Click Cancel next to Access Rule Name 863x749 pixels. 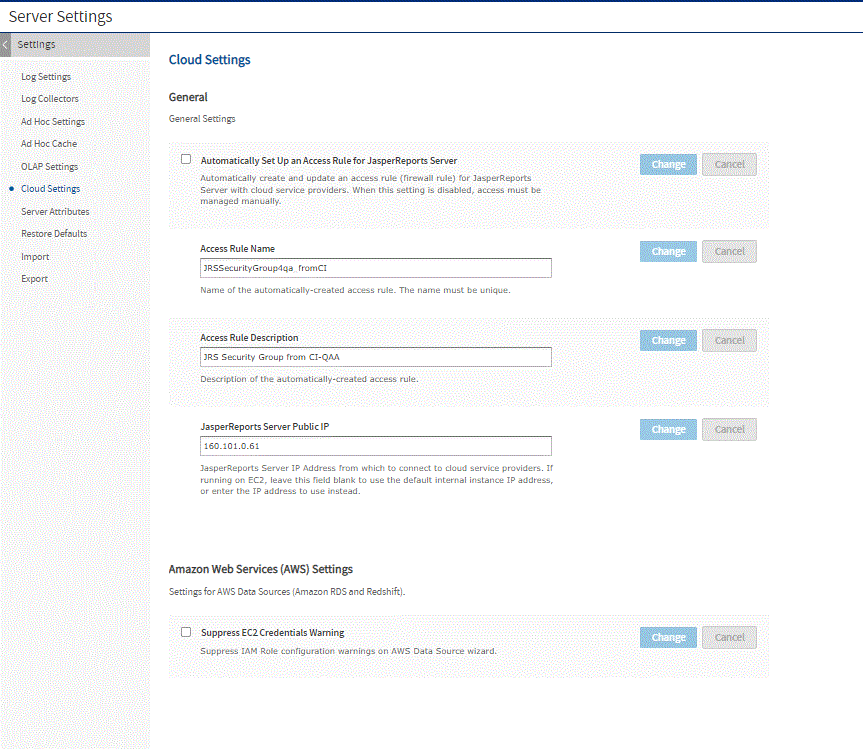pos(729,251)
